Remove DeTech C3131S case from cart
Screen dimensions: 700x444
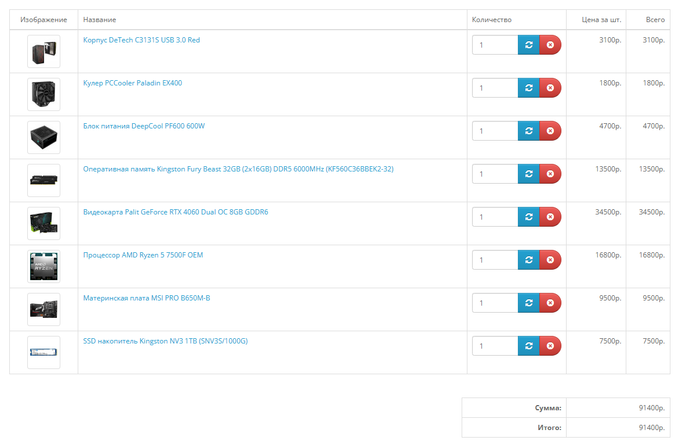tap(550, 45)
